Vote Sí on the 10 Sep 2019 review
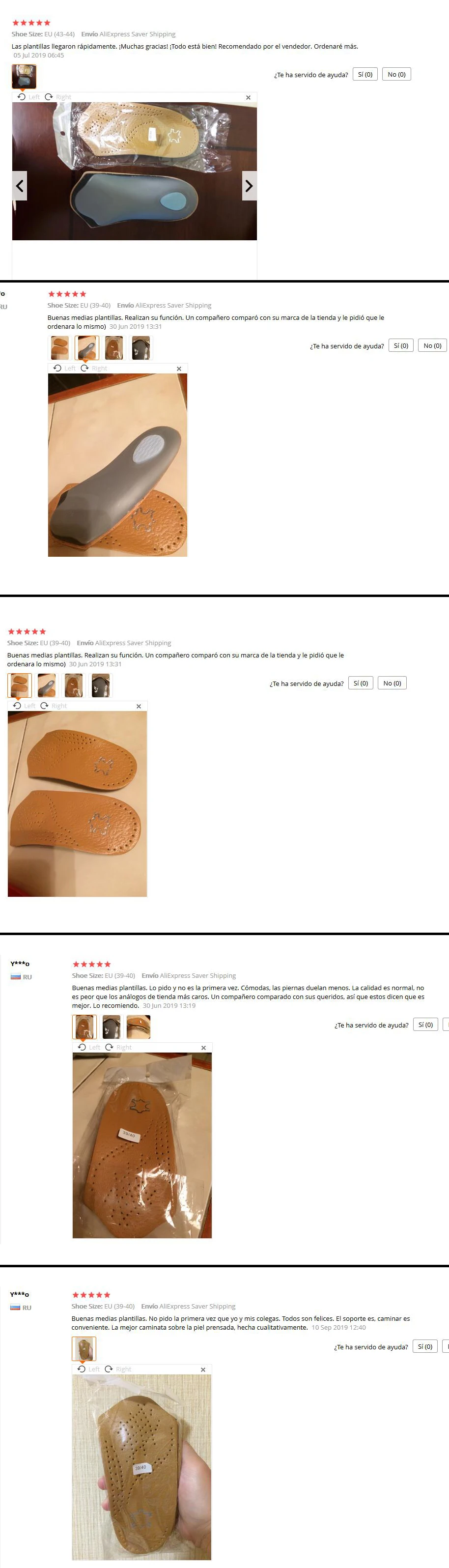Viewport: 449px width, 1568px height. pos(425,1346)
